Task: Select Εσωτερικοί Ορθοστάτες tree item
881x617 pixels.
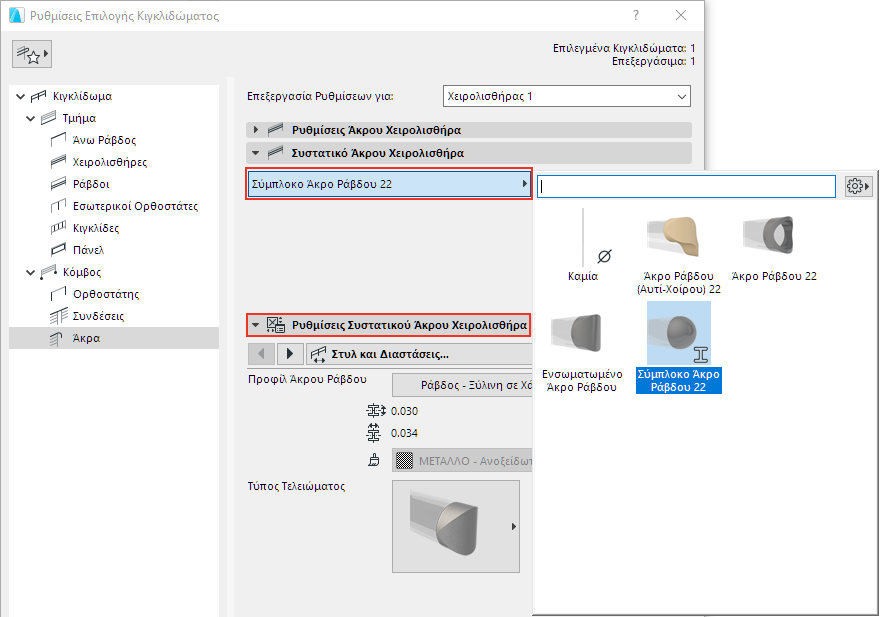Action: [135, 206]
